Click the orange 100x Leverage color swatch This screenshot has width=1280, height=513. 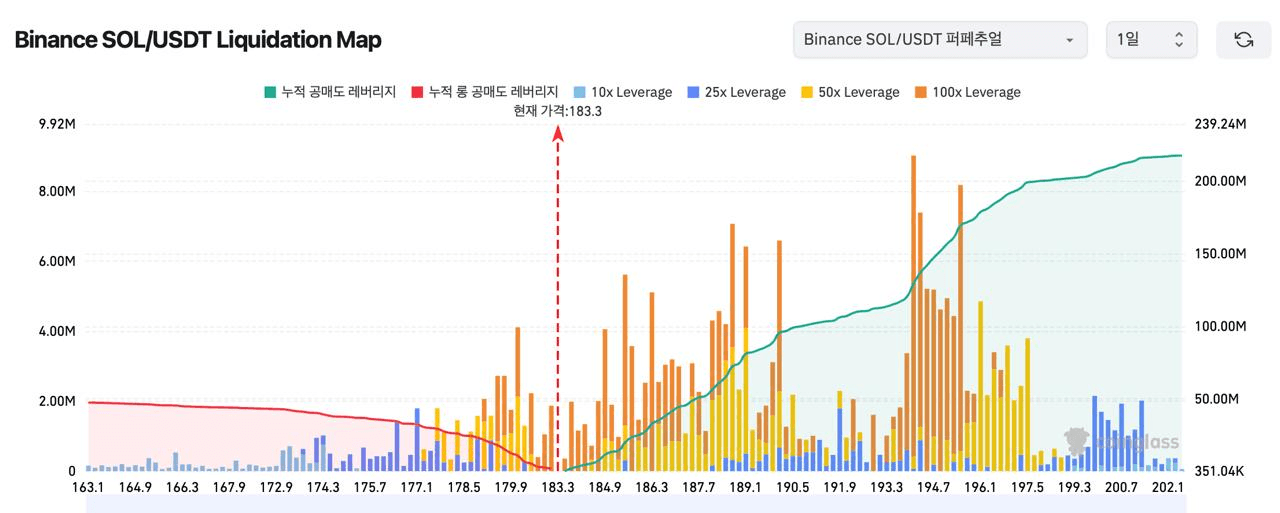point(921,92)
